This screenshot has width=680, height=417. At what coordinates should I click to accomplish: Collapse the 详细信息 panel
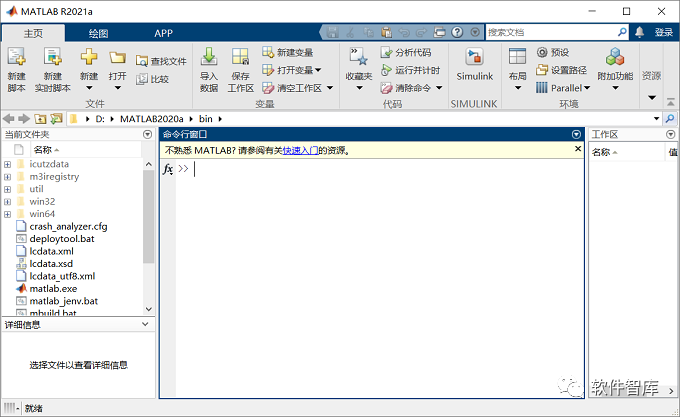tap(145, 324)
